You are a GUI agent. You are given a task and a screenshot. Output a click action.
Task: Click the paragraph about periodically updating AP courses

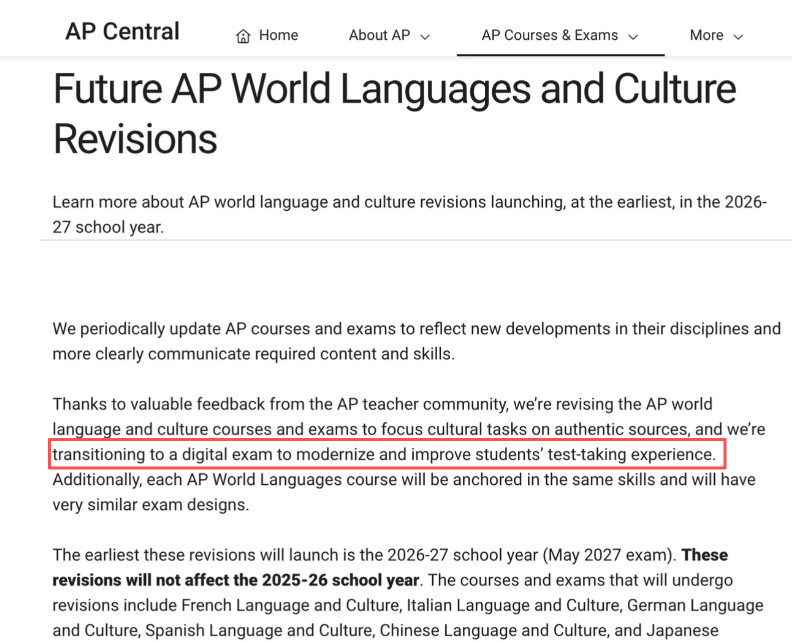[x=417, y=341]
